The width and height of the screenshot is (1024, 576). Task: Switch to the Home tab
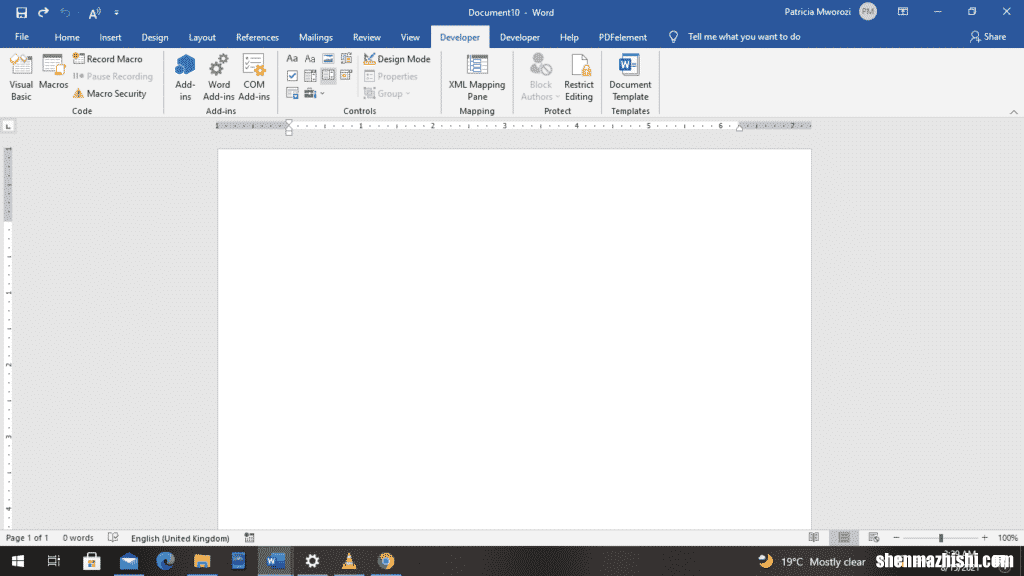(x=67, y=37)
